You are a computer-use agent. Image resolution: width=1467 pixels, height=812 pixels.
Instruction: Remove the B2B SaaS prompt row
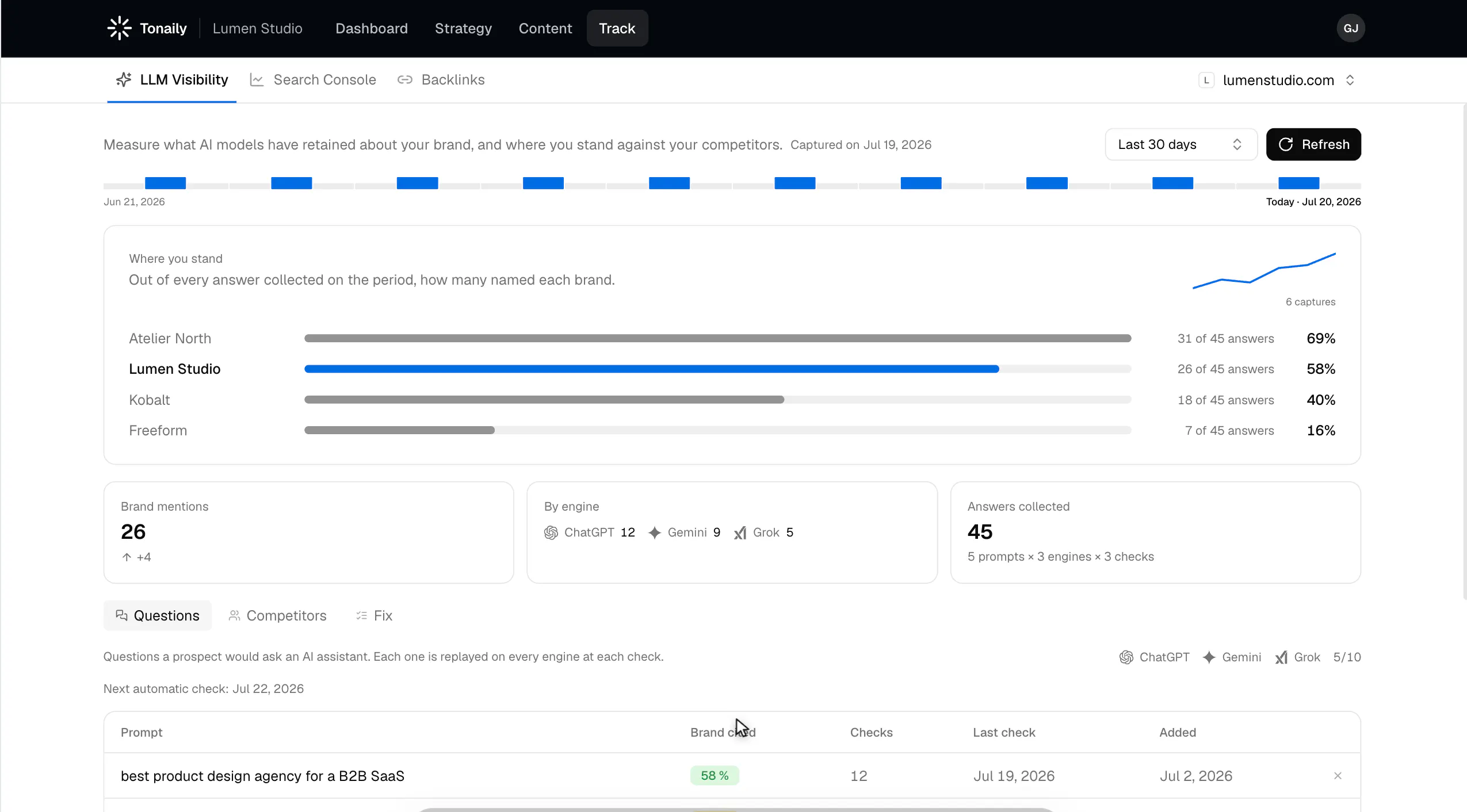click(1338, 776)
